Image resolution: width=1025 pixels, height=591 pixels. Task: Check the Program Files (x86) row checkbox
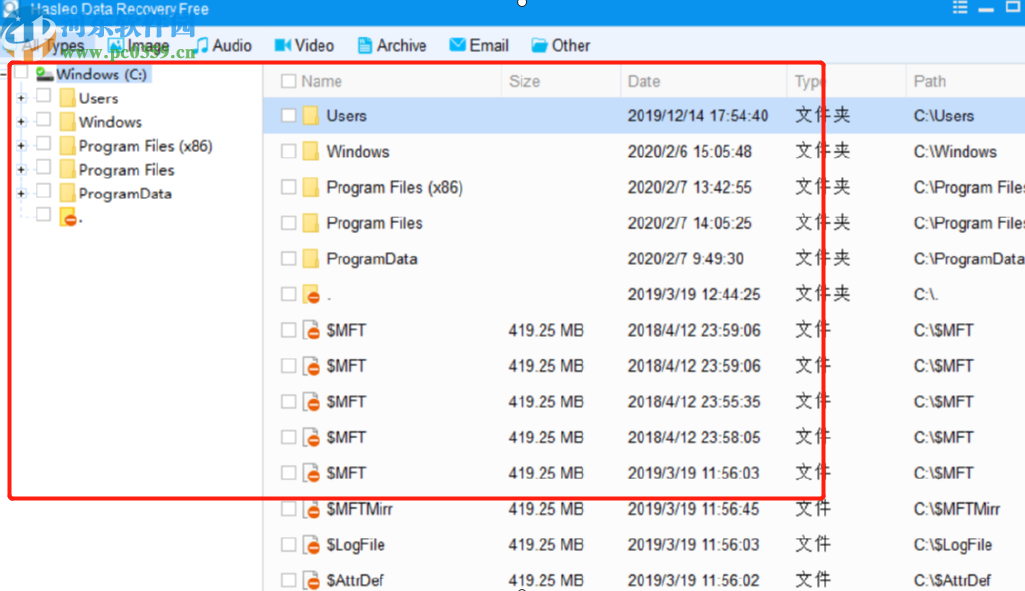[288, 187]
